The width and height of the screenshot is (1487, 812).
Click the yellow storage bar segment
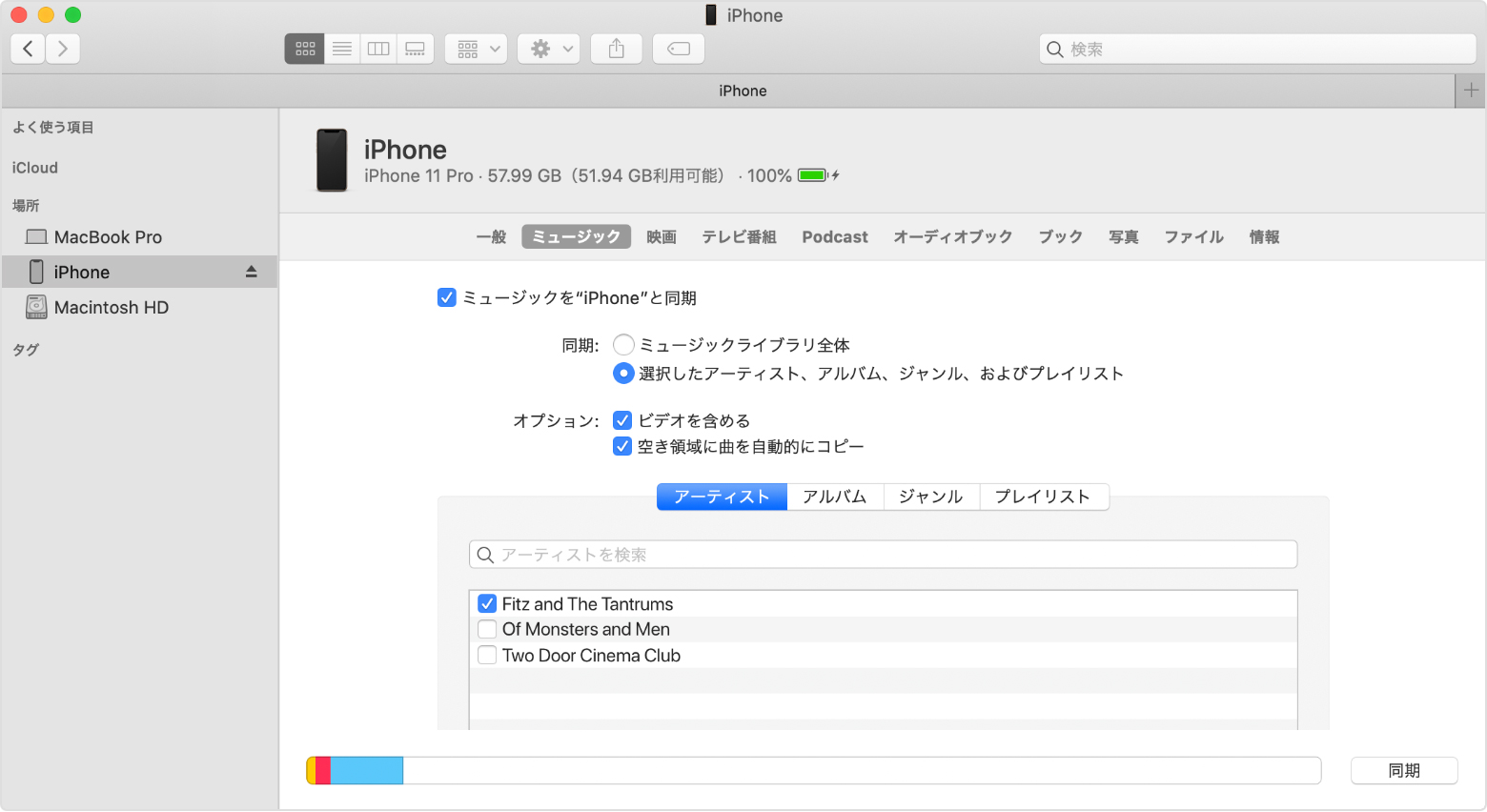[311, 770]
